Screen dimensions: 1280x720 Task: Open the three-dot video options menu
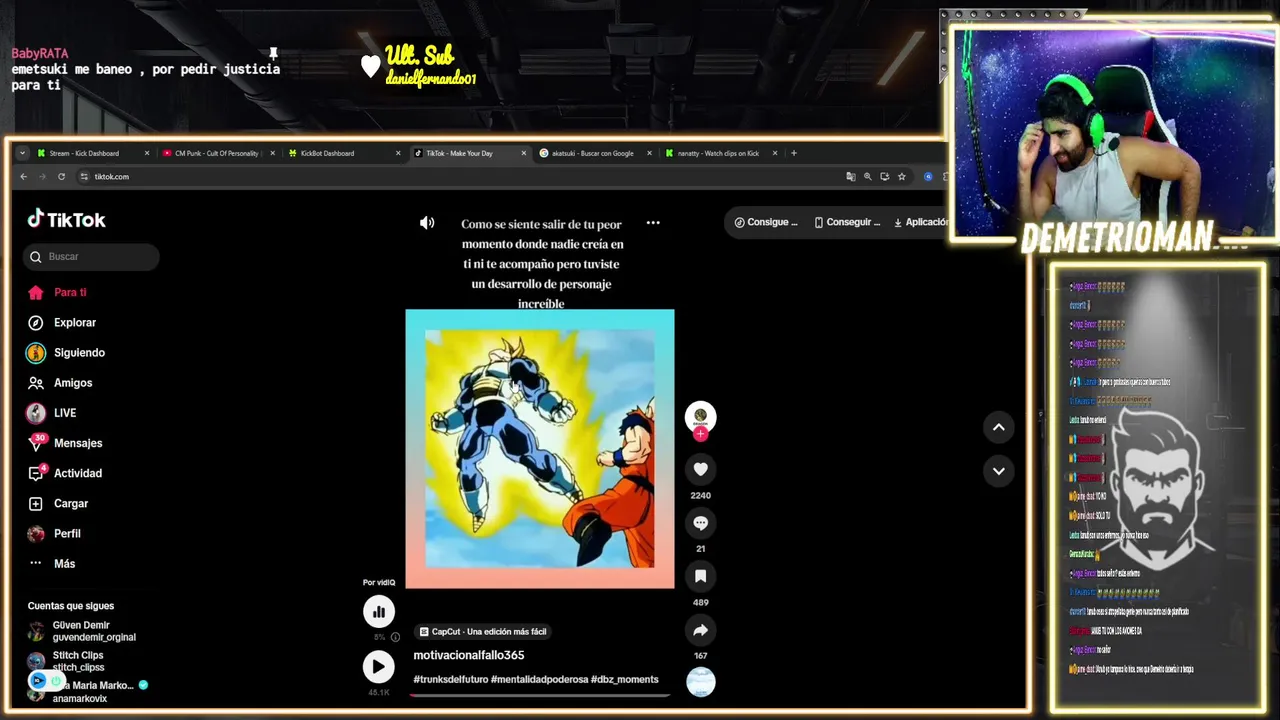pyautogui.click(x=653, y=223)
